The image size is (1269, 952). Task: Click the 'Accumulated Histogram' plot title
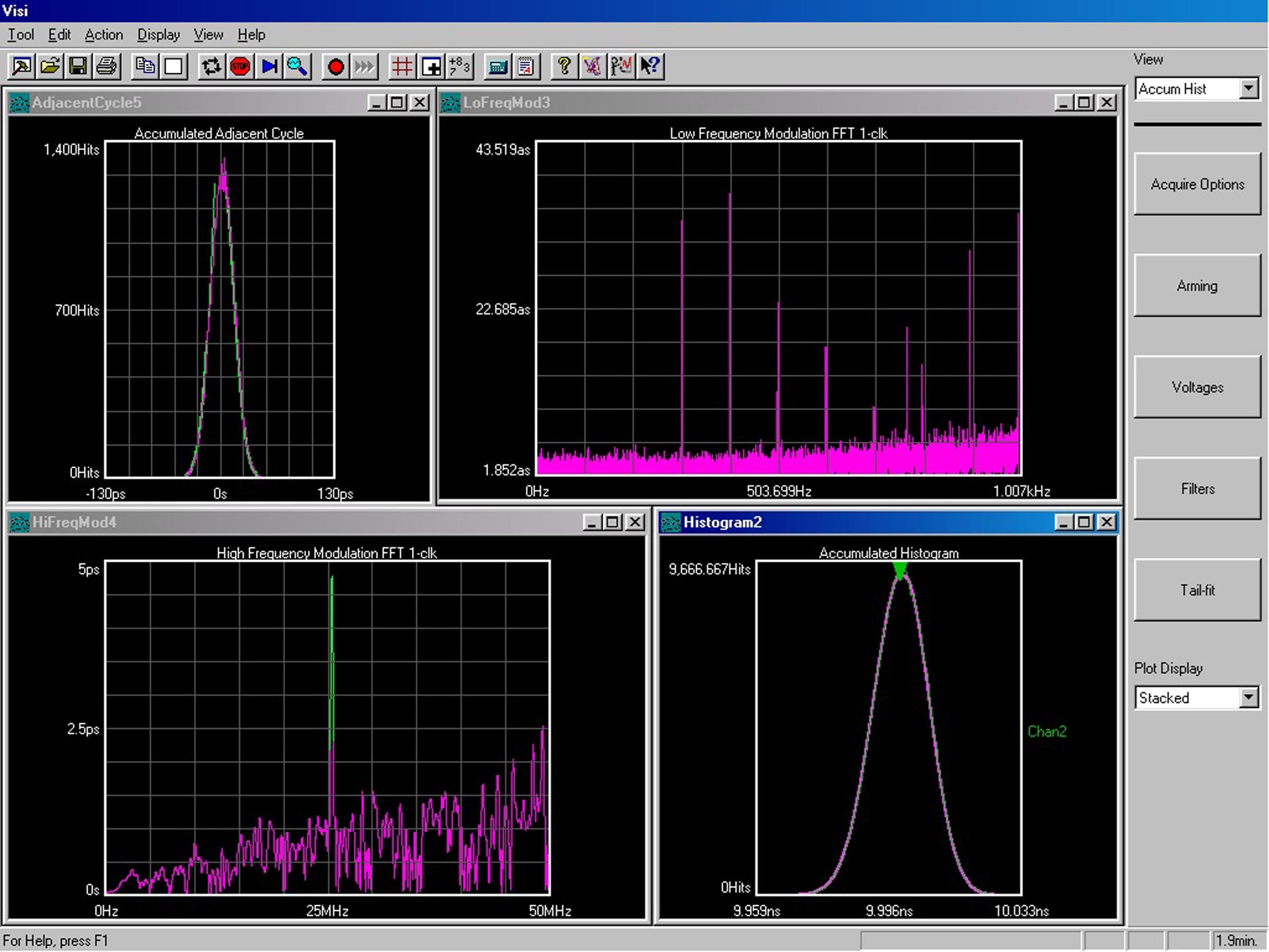[x=889, y=553]
